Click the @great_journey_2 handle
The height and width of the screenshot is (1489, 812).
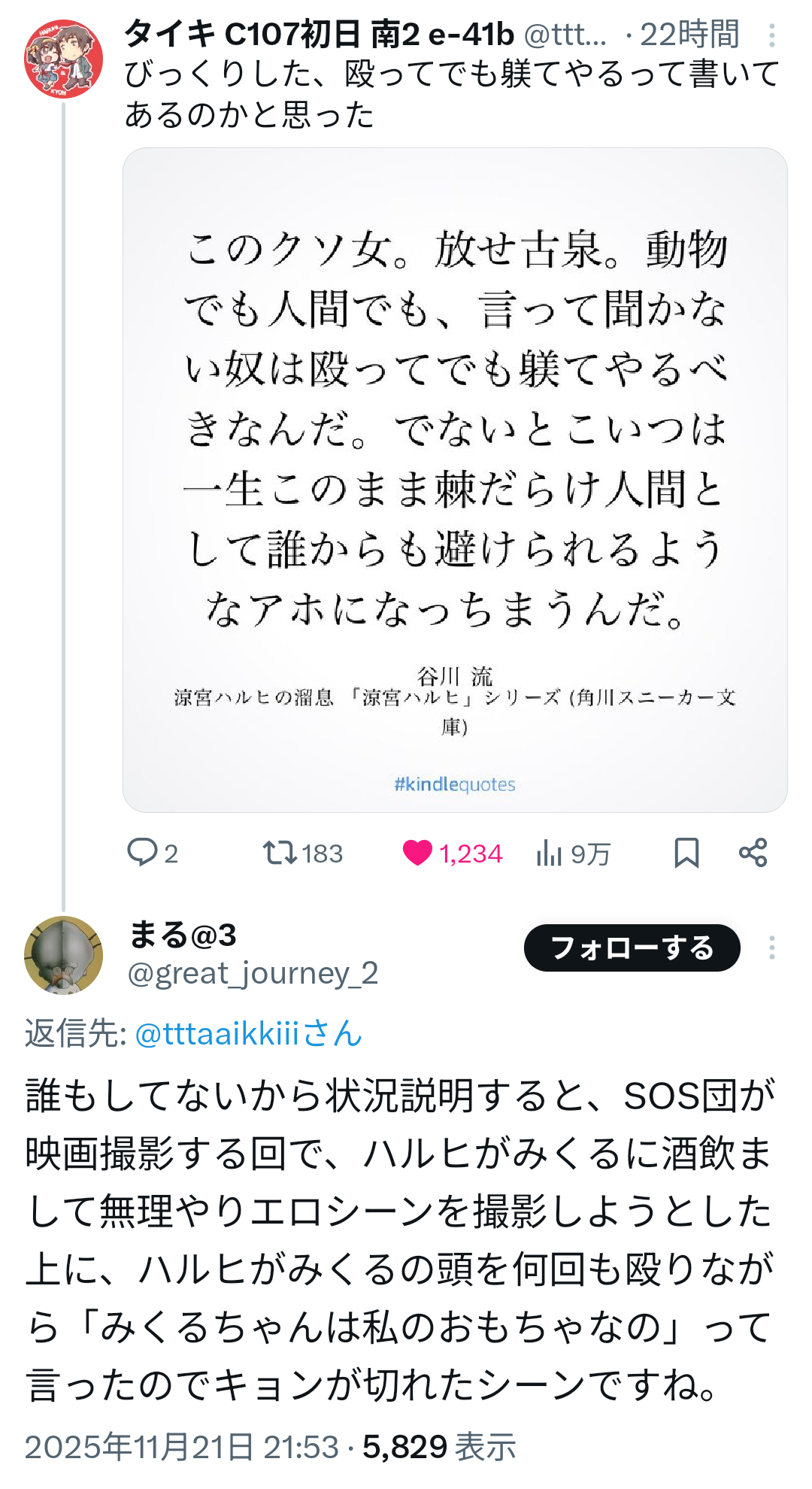click(253, 973)
